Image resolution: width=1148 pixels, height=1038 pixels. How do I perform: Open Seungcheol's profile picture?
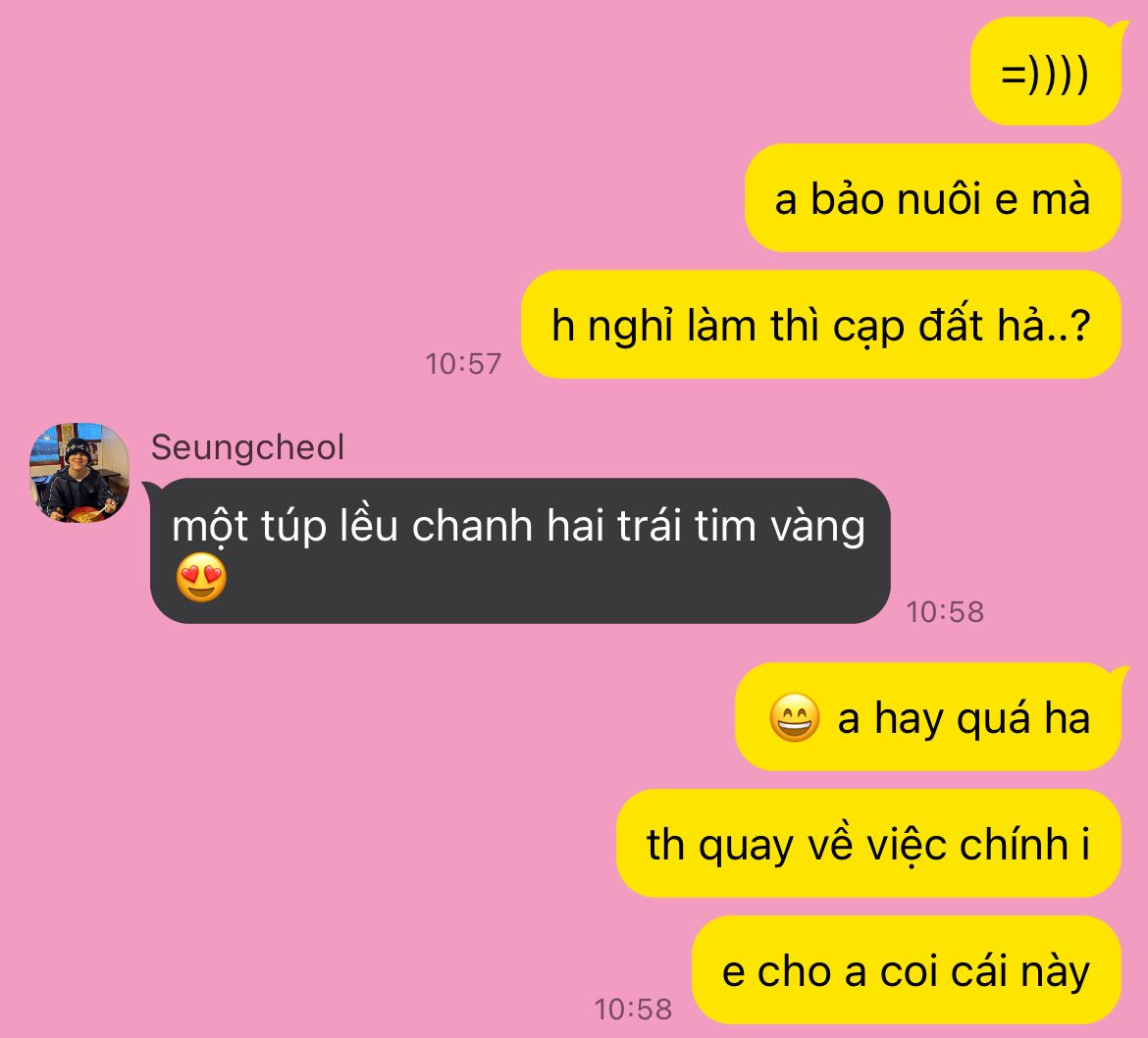(79, 472)
